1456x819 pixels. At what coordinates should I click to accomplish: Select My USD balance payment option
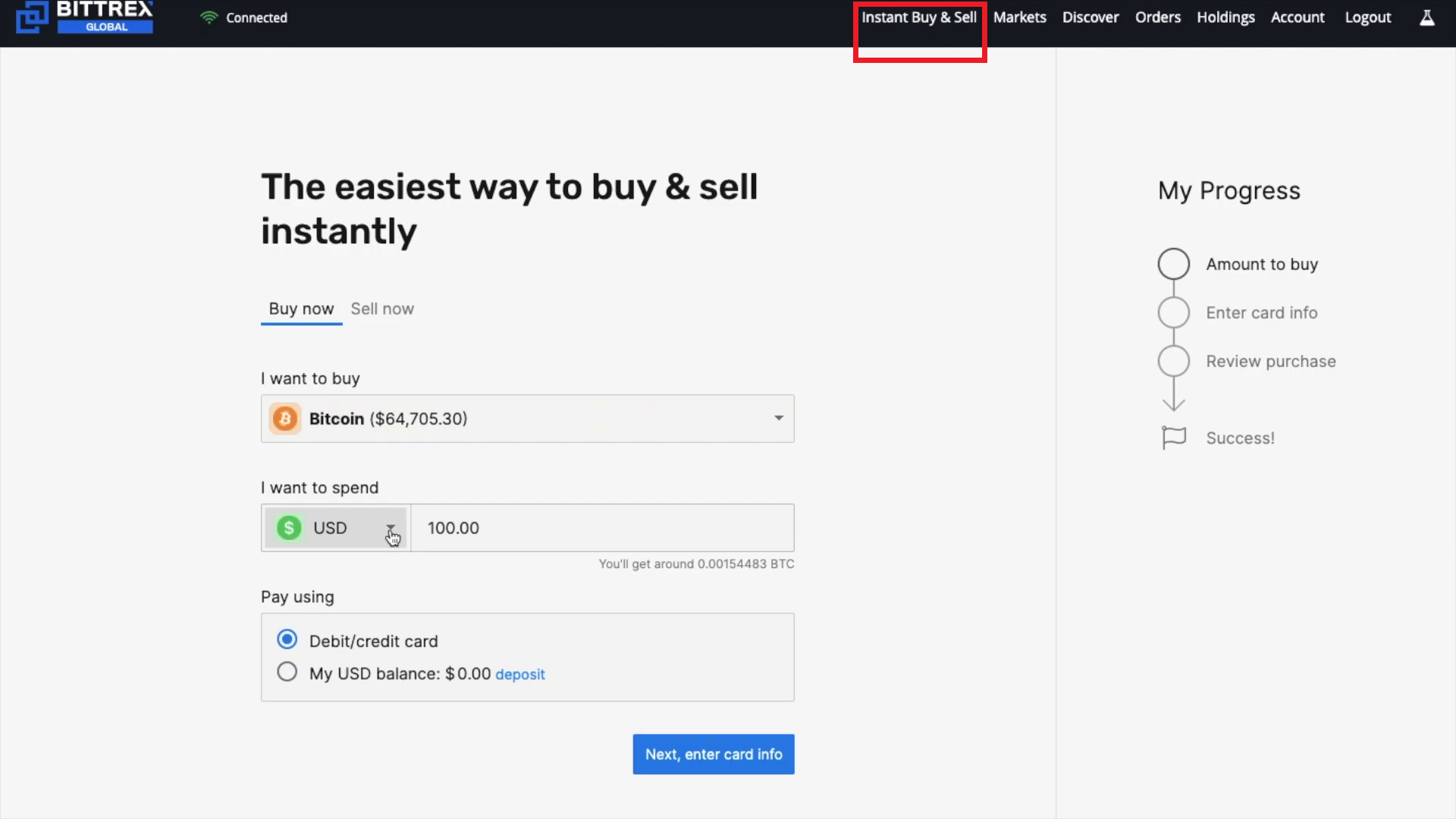coord(286,673)
